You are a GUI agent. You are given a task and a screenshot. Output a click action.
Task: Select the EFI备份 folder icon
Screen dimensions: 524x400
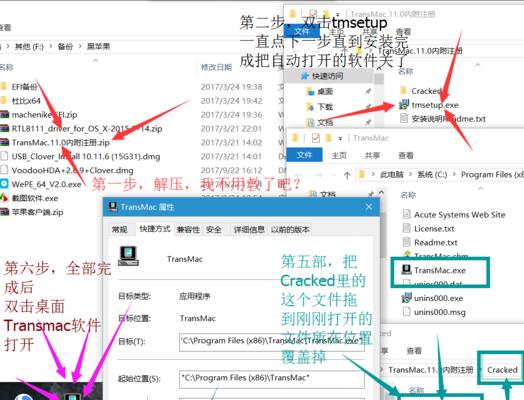[x=3, y=87]
